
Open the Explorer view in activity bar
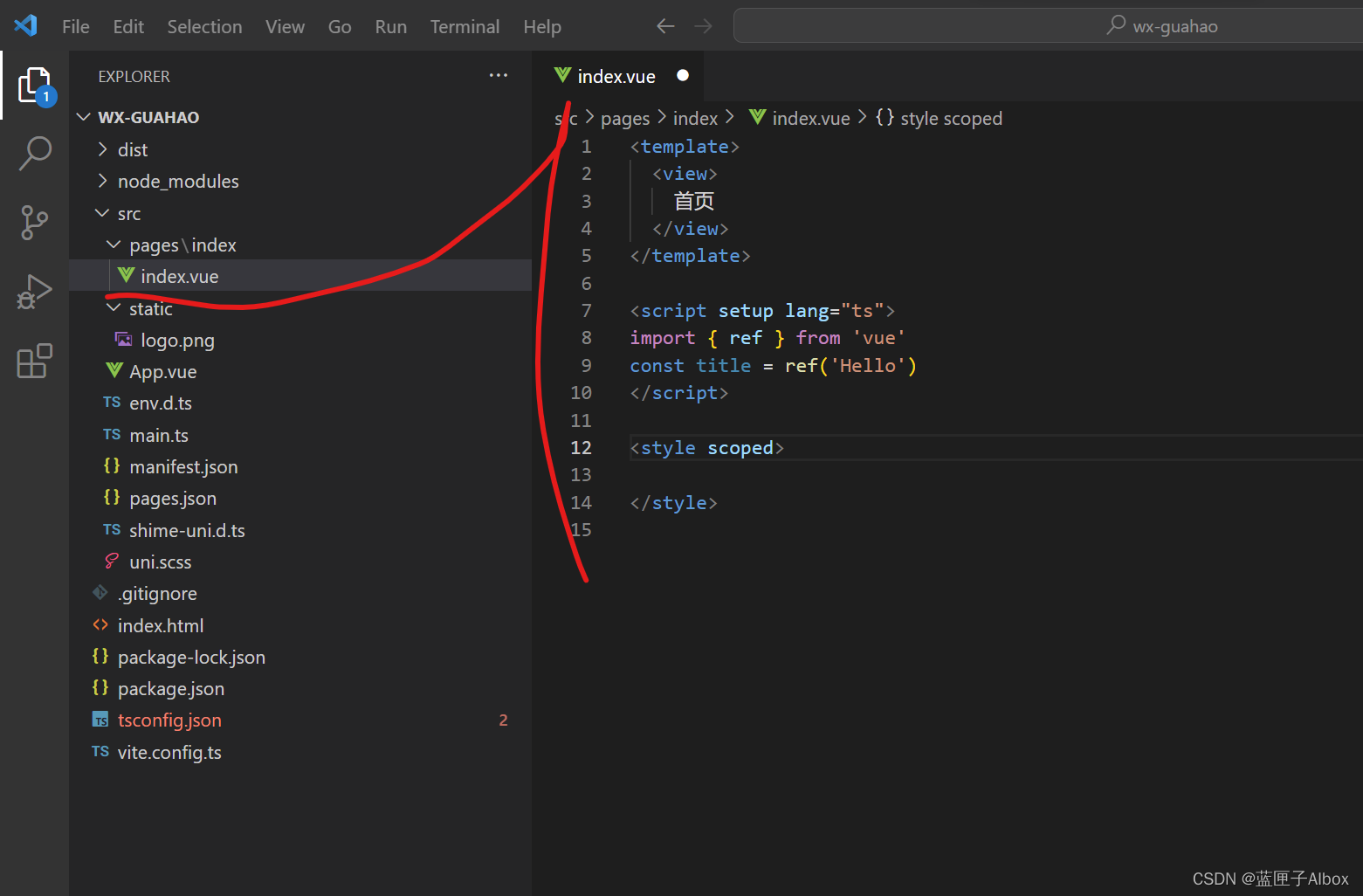tap(35, 85)
